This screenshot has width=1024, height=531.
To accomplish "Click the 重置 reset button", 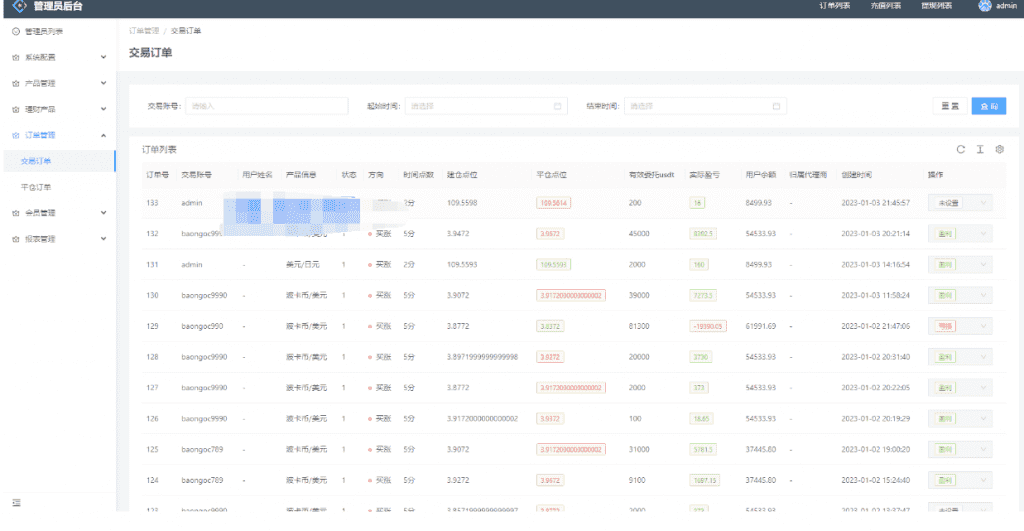I will 950,106.
